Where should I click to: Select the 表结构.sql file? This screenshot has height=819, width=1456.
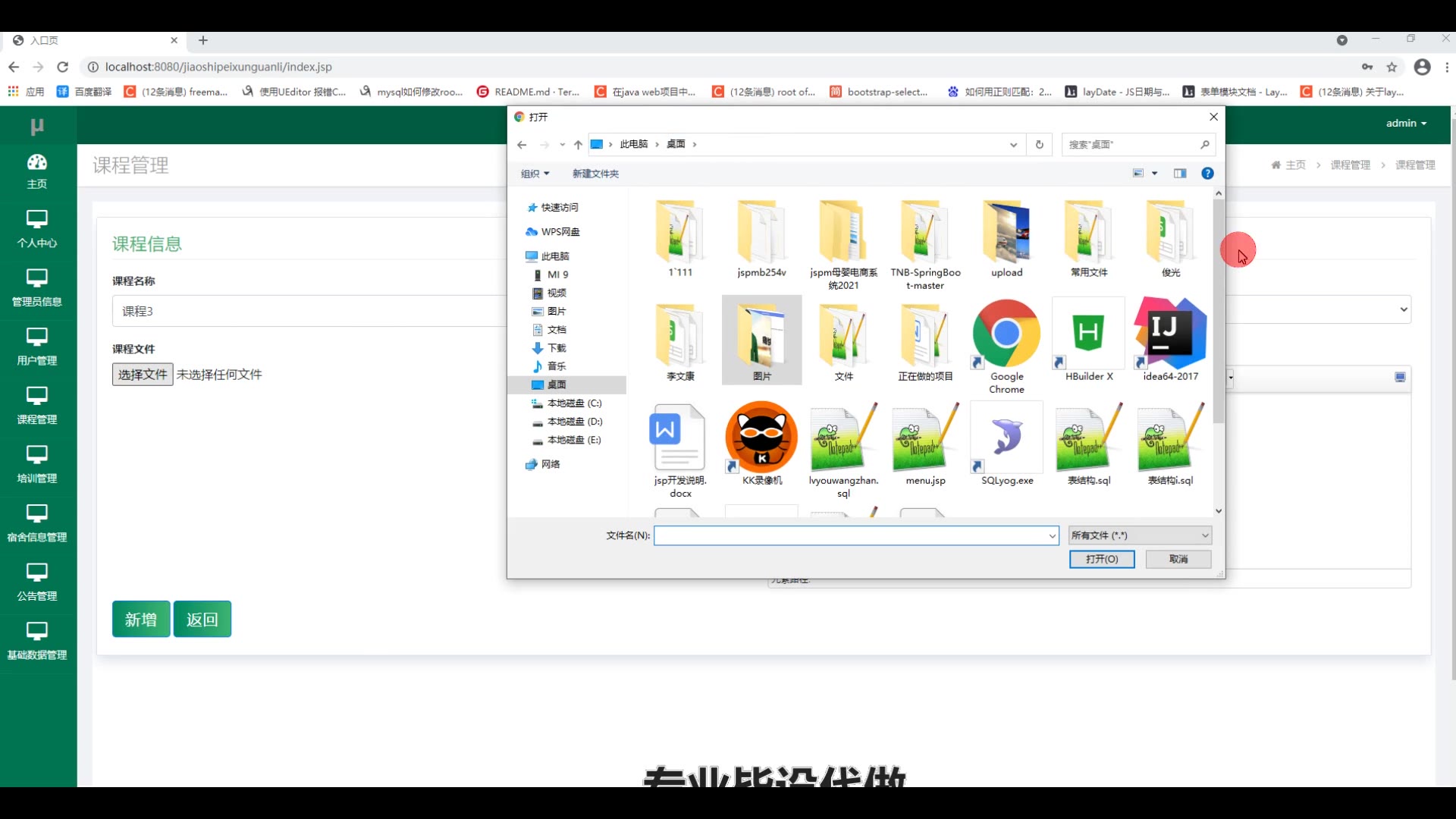pos(1089,445)
